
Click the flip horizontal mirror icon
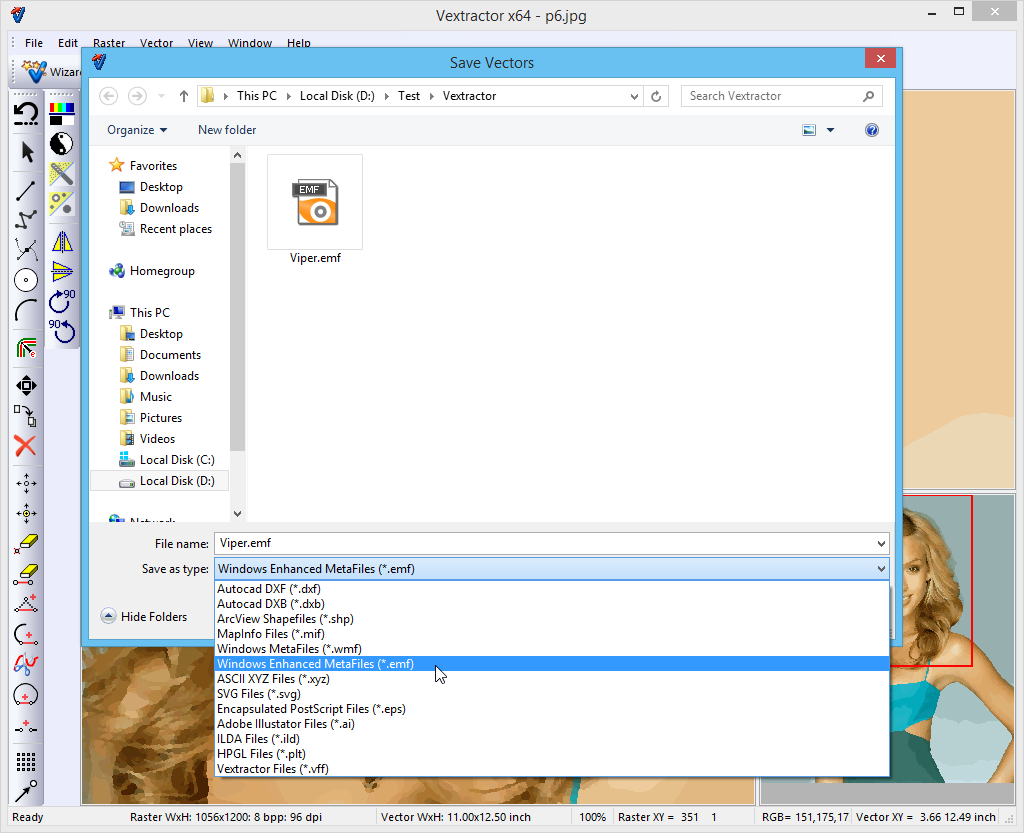click(x=62, y=242)
